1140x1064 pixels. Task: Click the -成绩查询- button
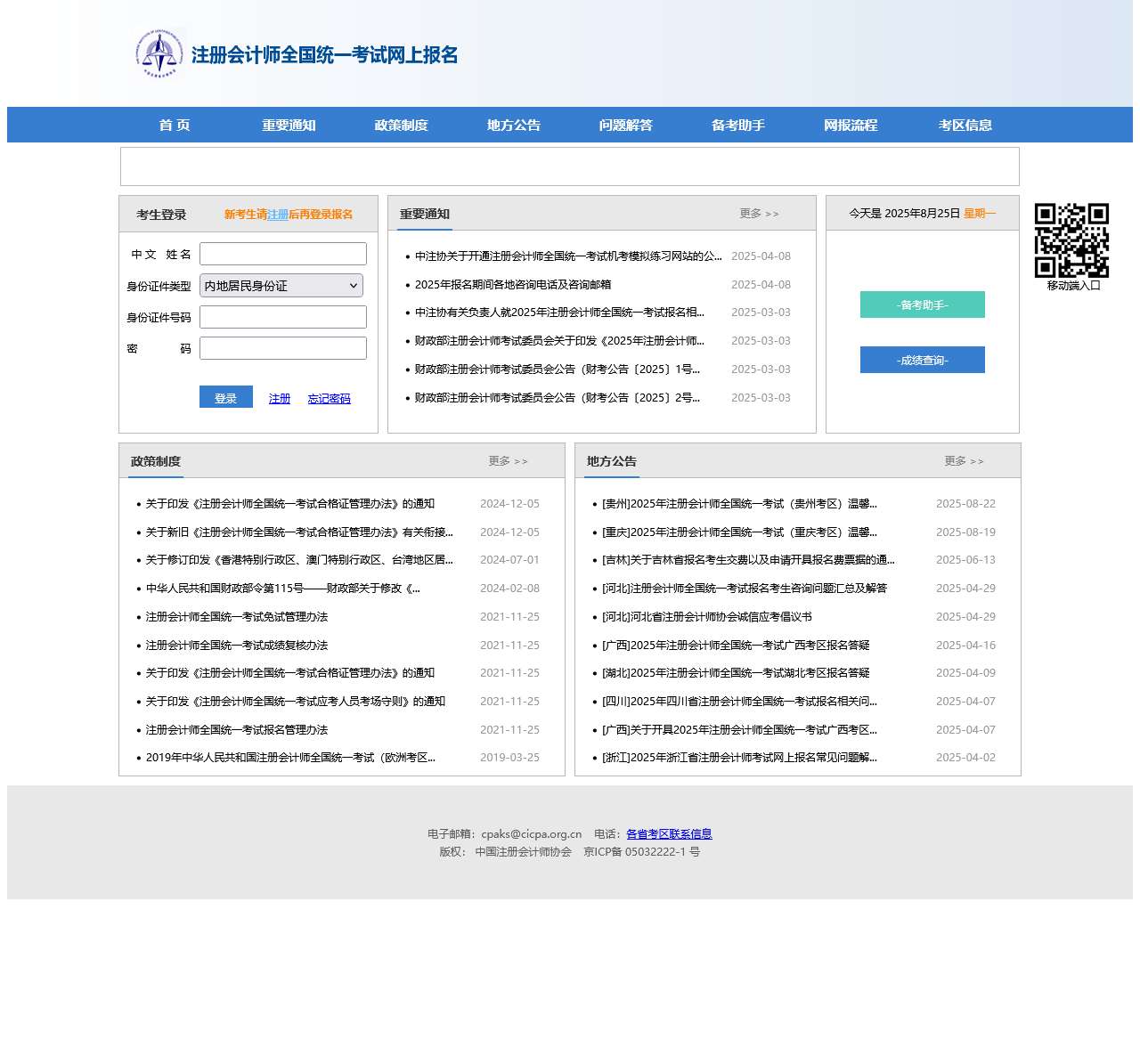922,360
